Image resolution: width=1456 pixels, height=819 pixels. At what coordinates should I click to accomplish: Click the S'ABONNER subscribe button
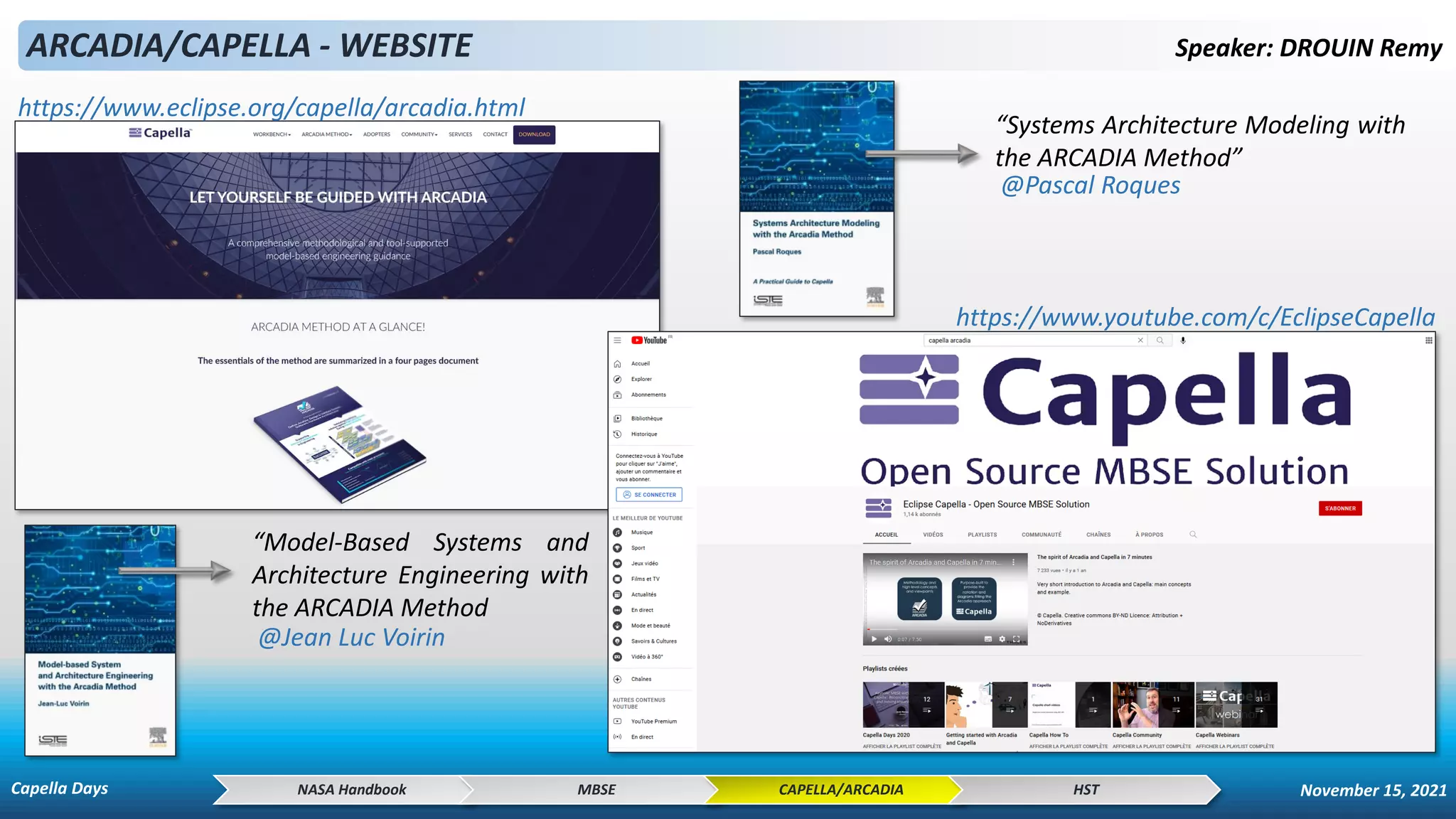point(1340,508)
